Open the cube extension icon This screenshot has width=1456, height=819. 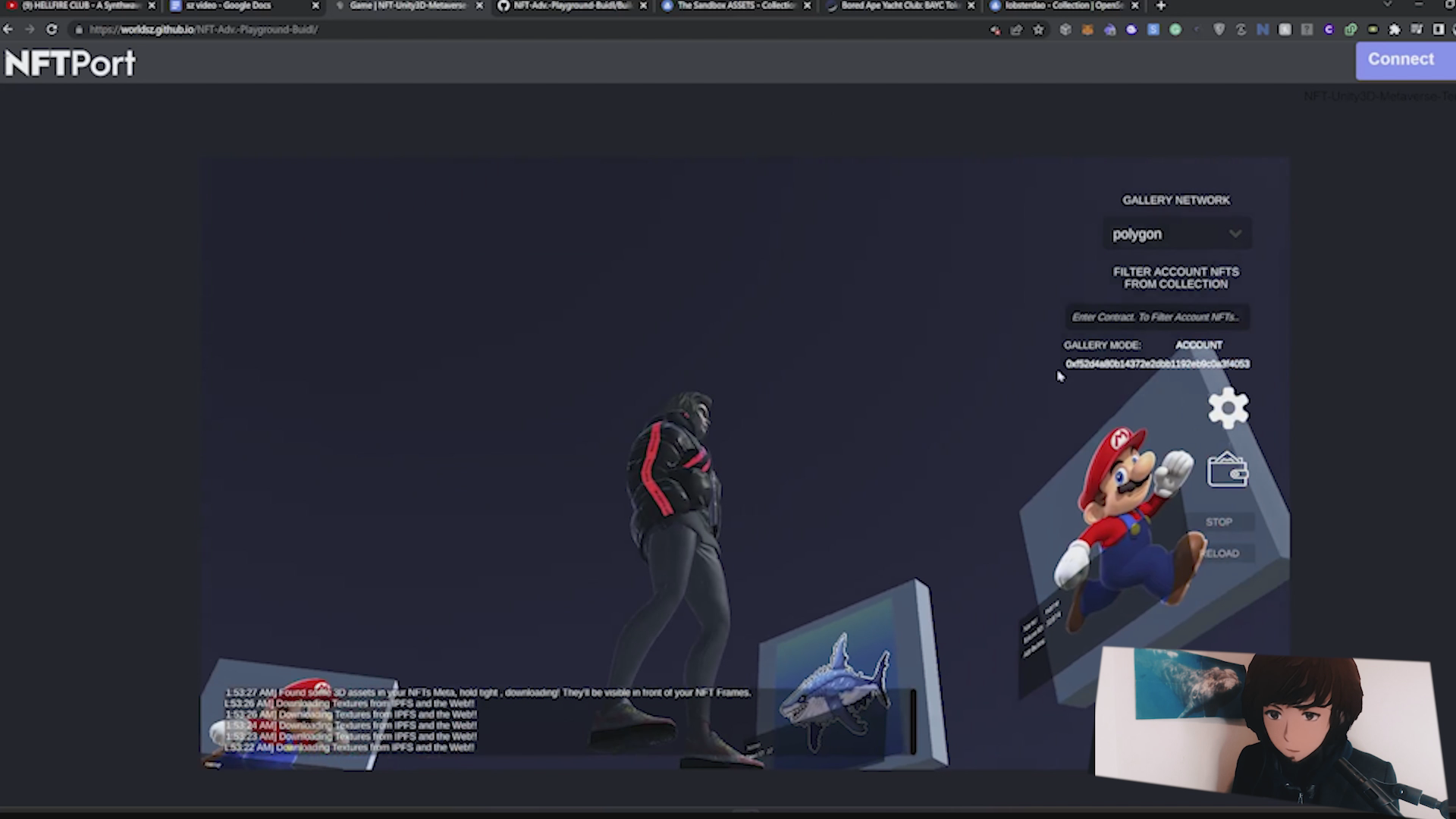pos(1065,30)
